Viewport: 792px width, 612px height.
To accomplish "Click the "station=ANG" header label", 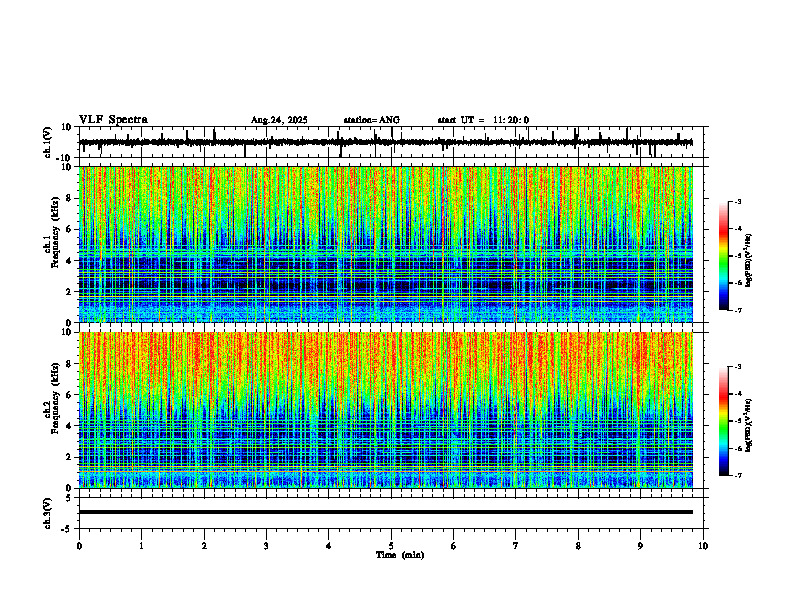I will [371, 120].
